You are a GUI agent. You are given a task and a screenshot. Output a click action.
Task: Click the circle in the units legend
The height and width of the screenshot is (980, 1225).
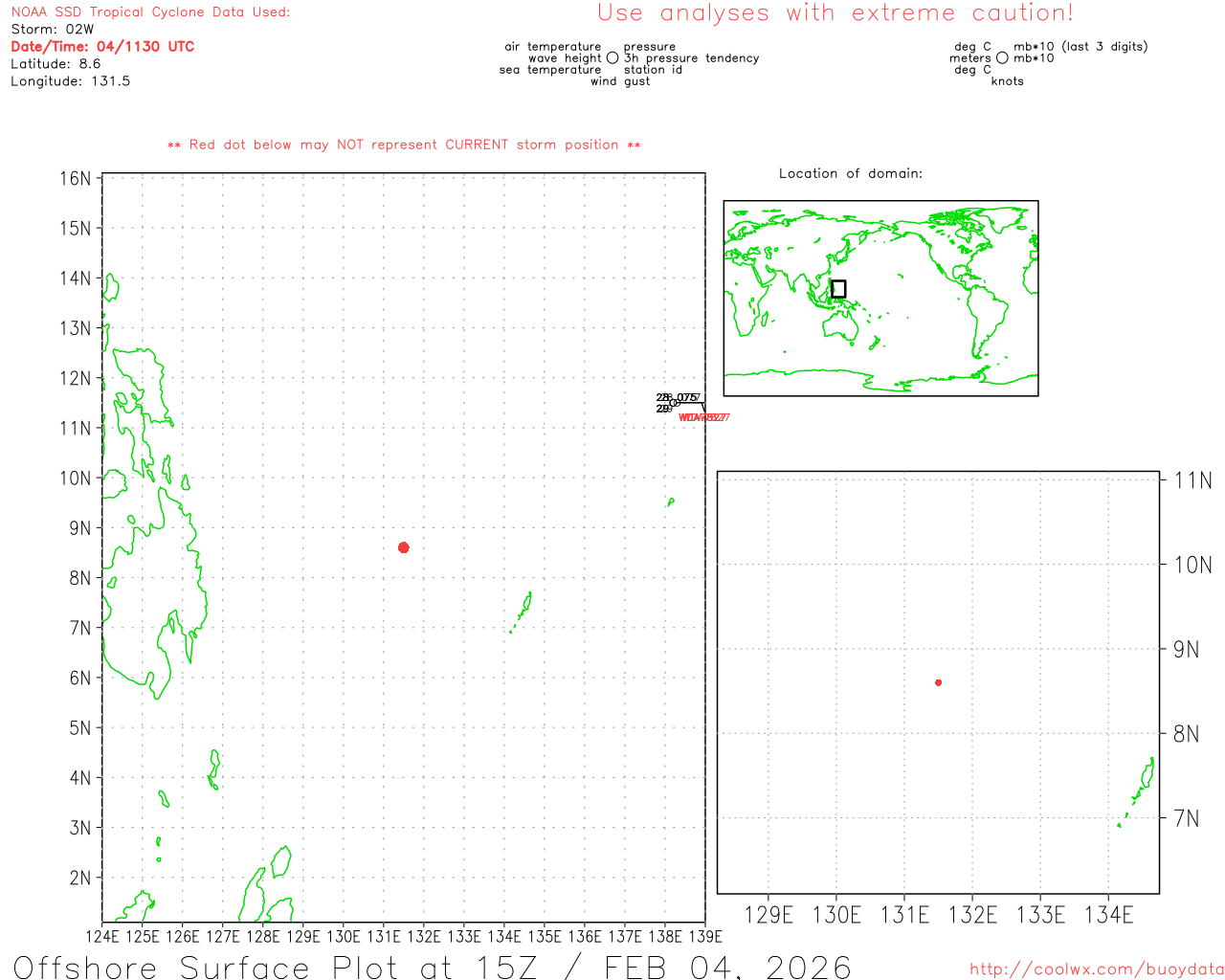click(x=1002, y=58)
